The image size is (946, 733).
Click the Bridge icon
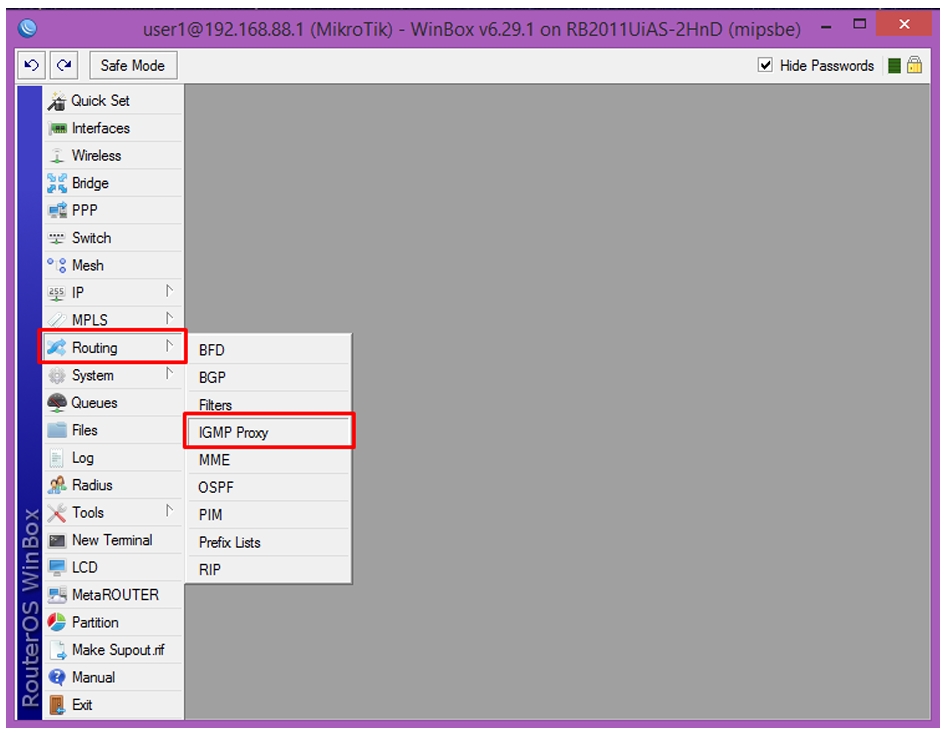(57, 183)
